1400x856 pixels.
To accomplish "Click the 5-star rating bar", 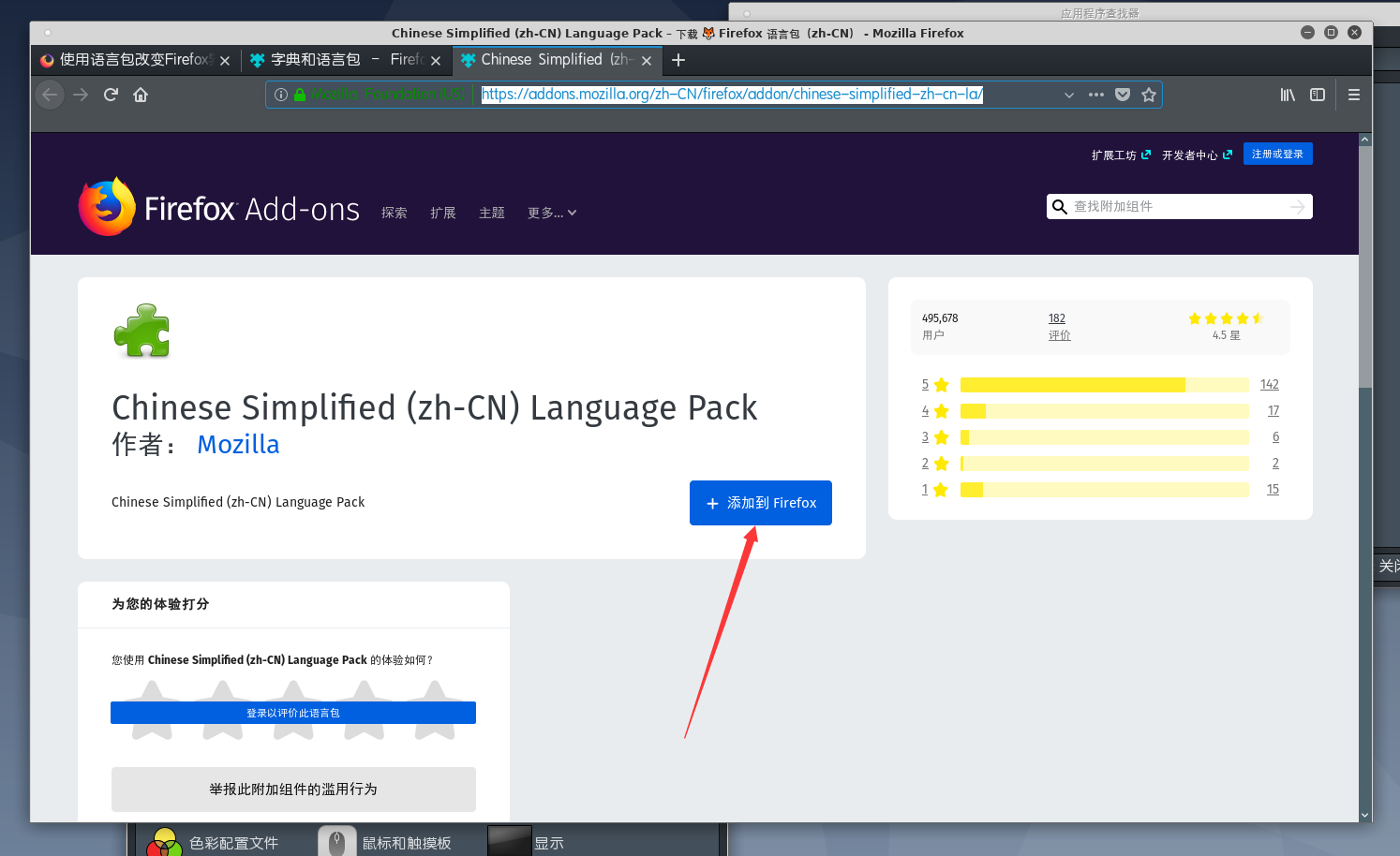I will pyautogui.click(x=1105, y=385).
